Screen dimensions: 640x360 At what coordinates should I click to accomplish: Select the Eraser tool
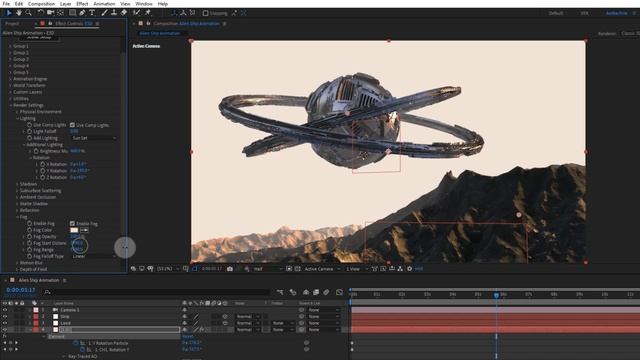[124, 13]
